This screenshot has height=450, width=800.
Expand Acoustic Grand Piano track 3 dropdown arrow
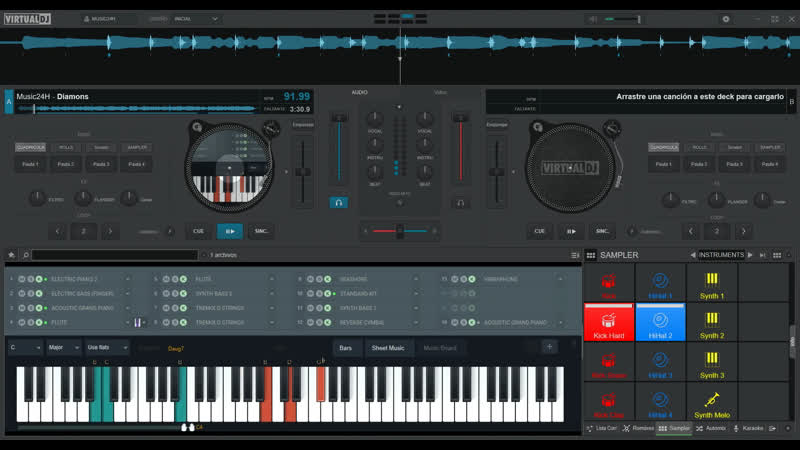[x=128, y=308]
